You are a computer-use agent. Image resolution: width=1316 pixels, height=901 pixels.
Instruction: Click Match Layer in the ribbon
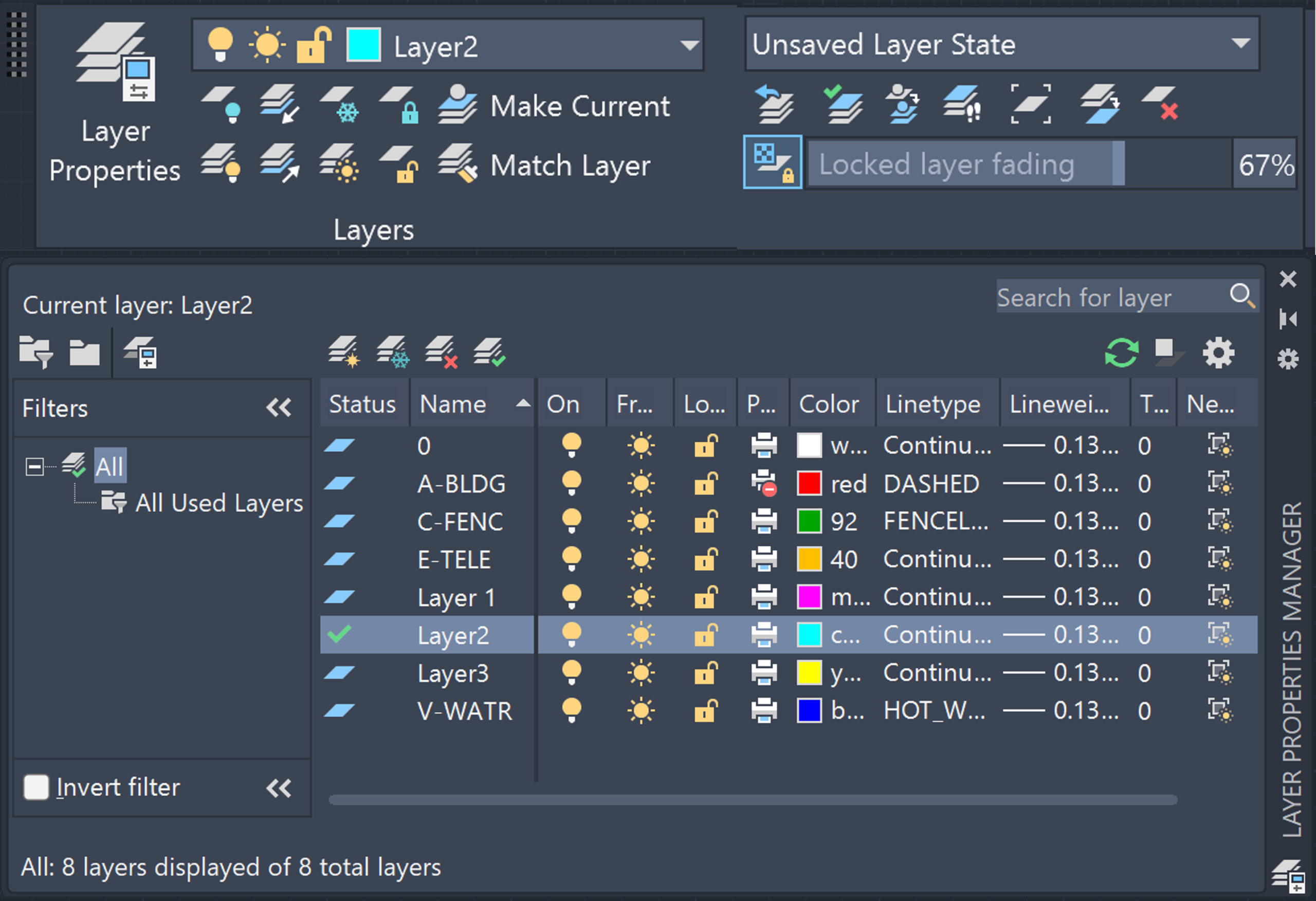(x=569, y=166)
